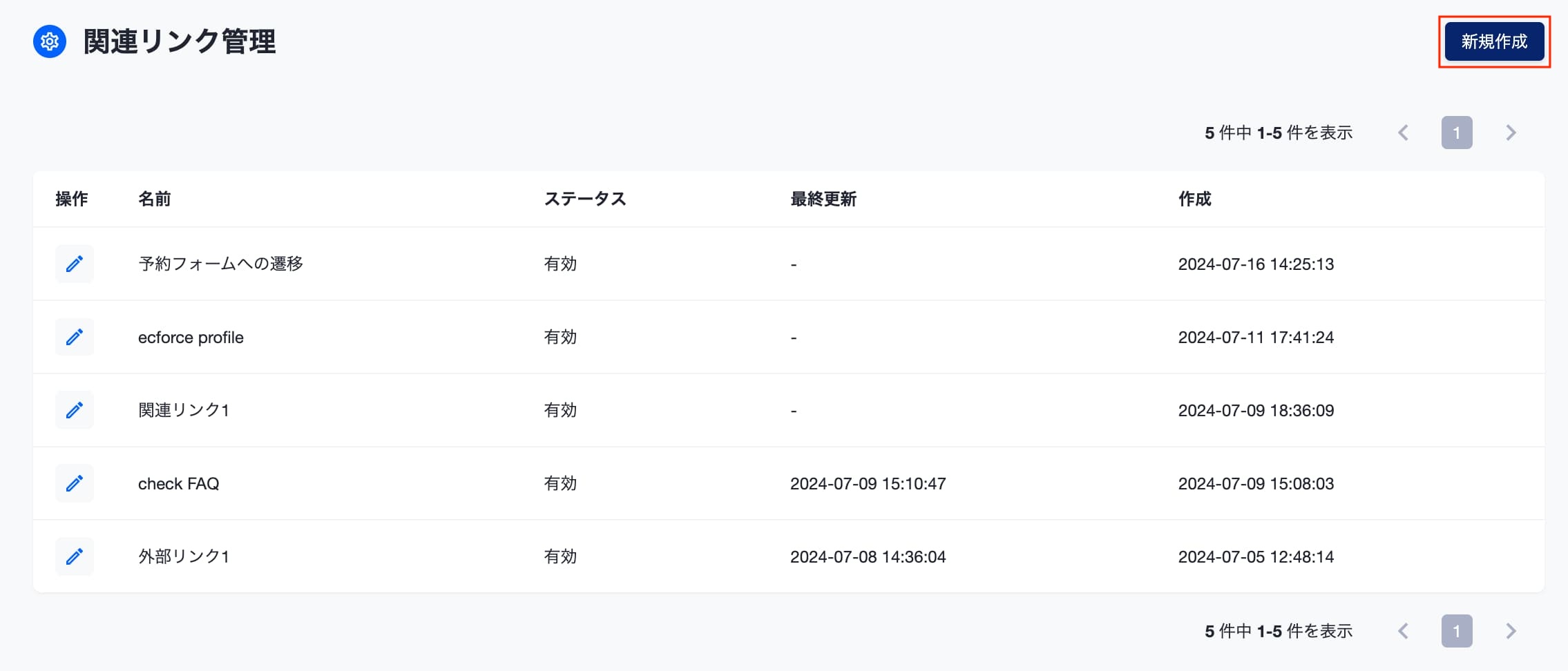Viewport: 1568px width, 671px height.
Task: Click pencil icon for 外部リンク1
Action: click(x=75, y=556)
